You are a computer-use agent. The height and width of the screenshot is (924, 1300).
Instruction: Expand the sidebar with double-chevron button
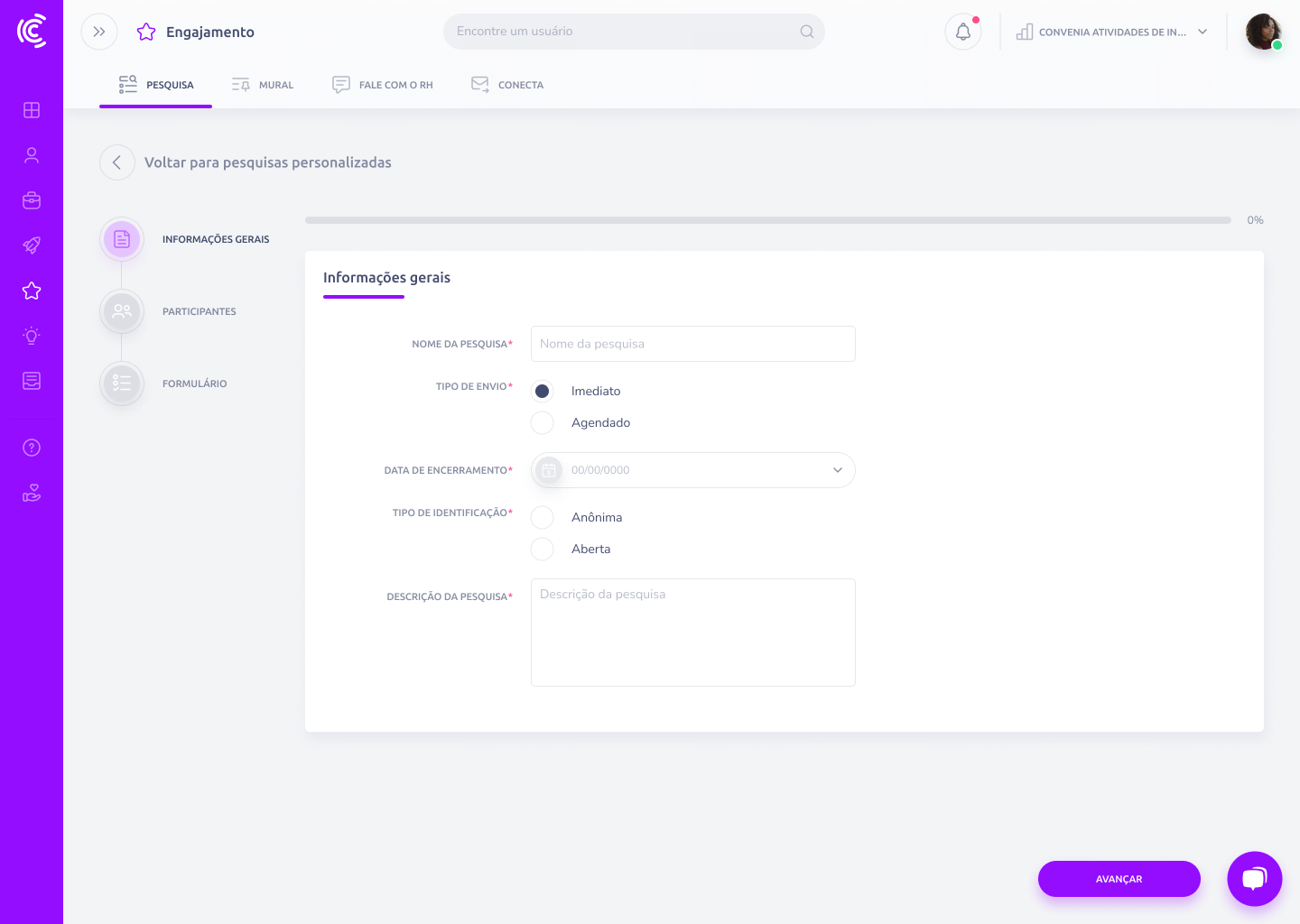[x=99, y=32]
